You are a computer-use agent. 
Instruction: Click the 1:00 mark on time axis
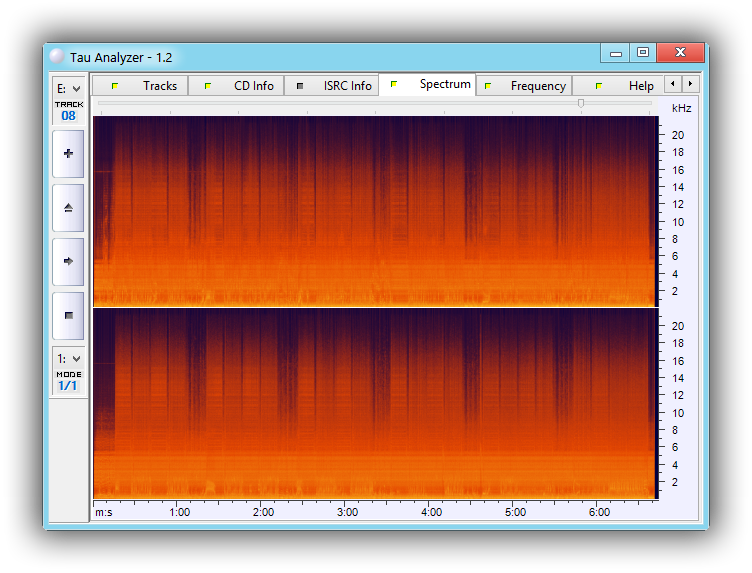[179, 512]
